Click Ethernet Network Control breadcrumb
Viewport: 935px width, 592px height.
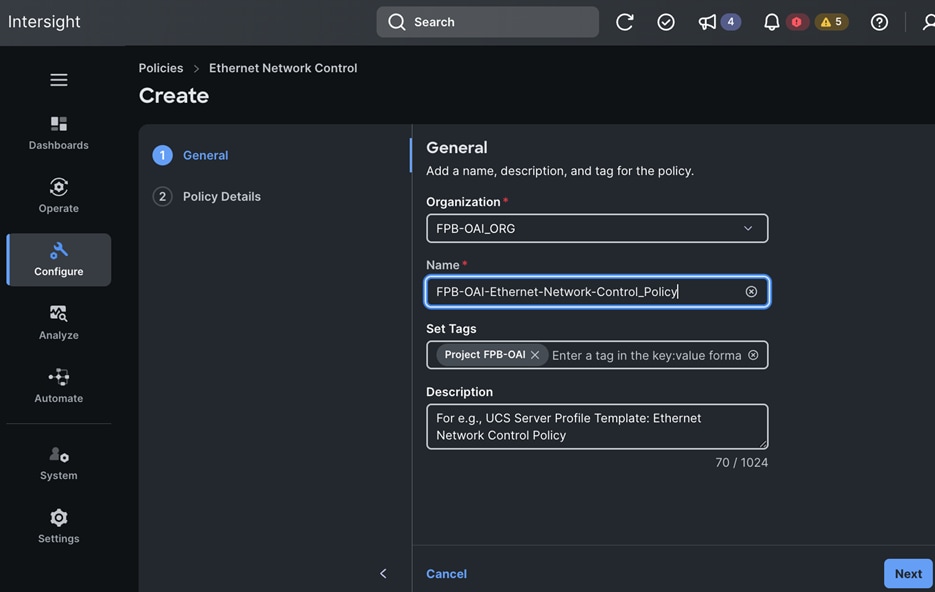(283, 68)
